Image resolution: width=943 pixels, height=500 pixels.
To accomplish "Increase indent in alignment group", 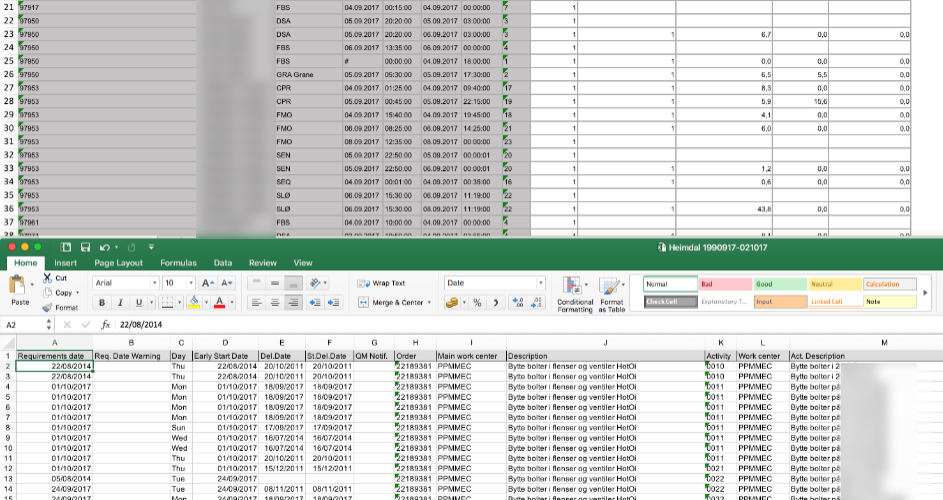I will pyautogui.click(x=333, y=302).
